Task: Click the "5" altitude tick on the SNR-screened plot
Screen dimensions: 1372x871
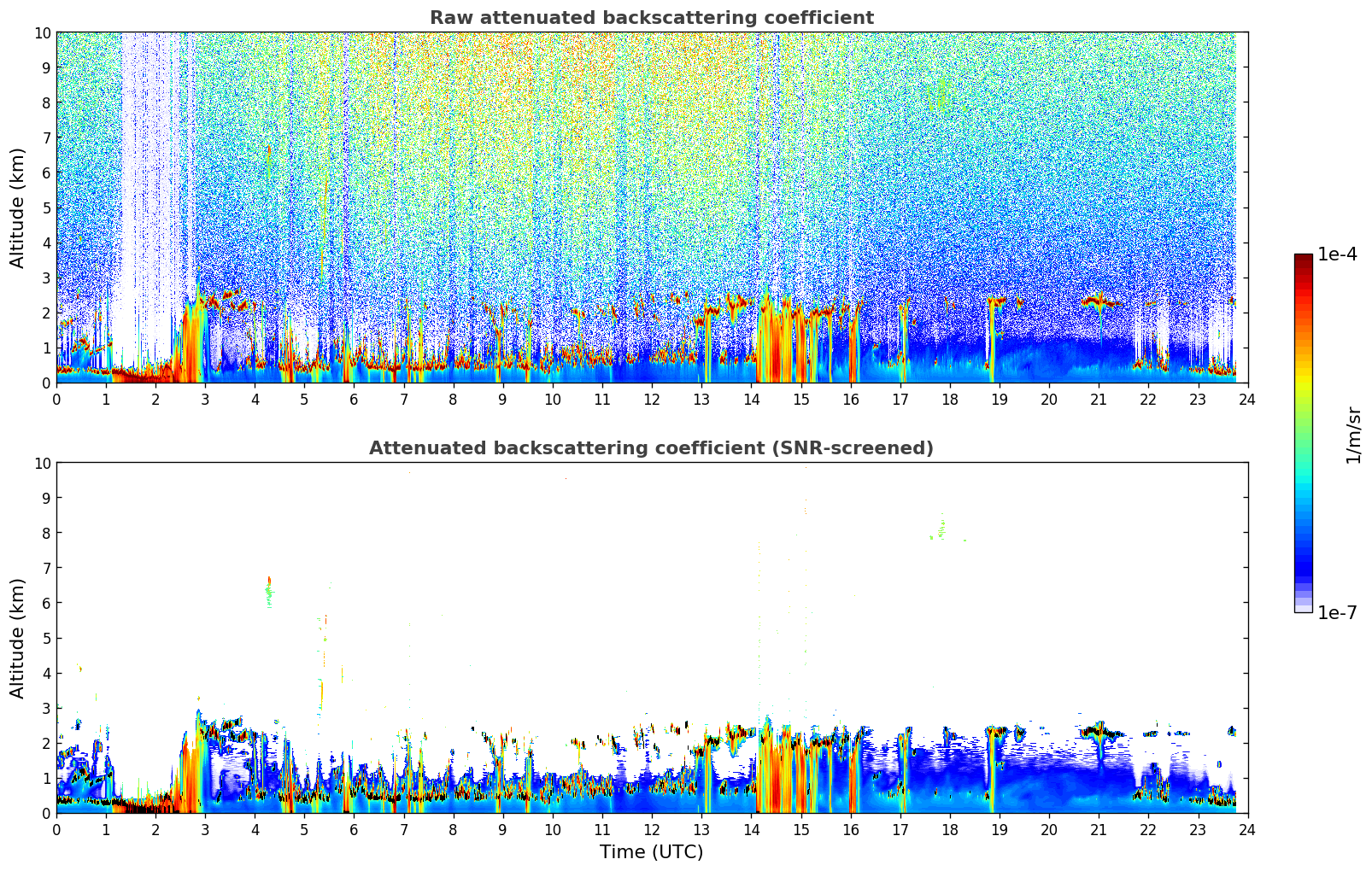Action: coord(47,638)
